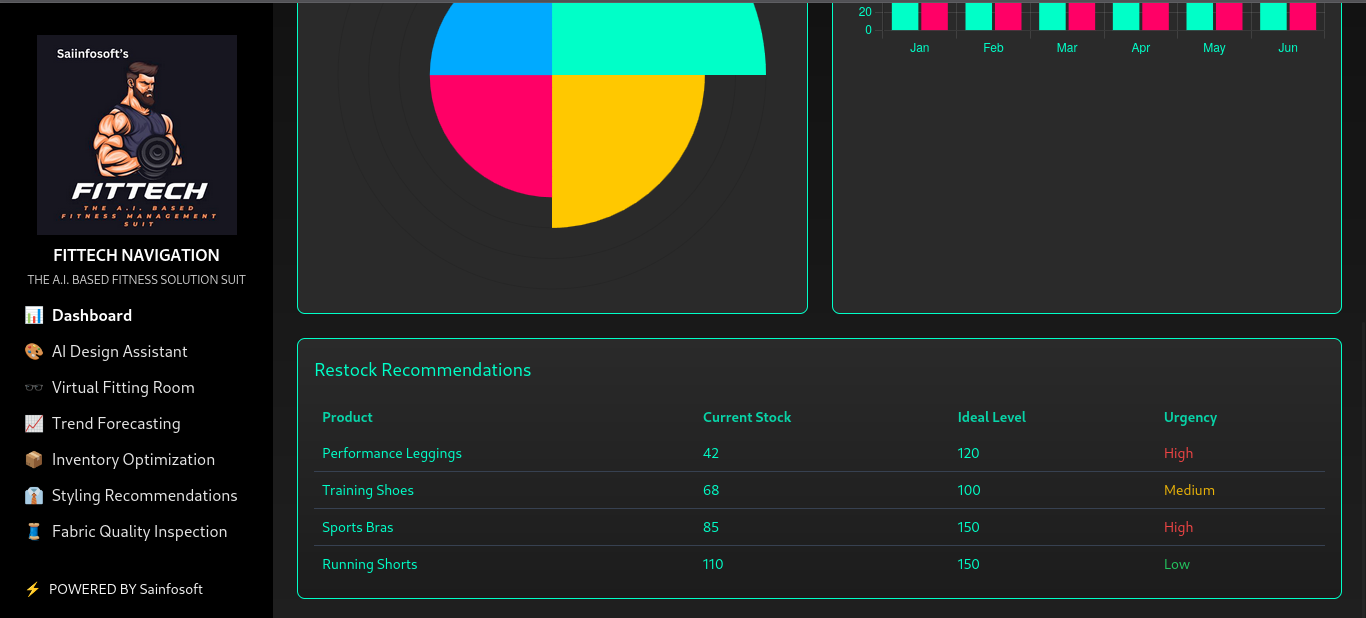Image resolution: width=1366 pixels, height=618 pixels.
Task: Click the Trend Forecasting chart icon
Action: 34,424
